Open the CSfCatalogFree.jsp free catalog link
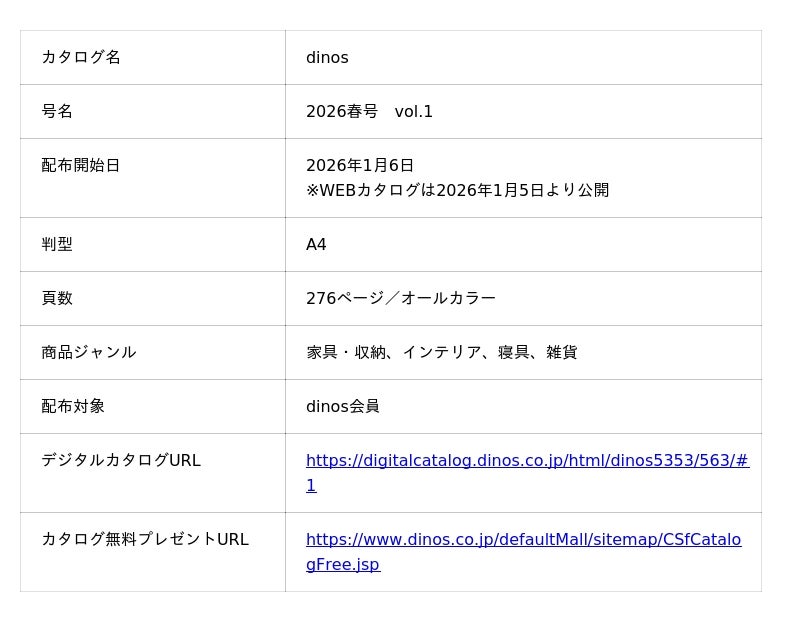The image size is (800, 622). (523, 540)
